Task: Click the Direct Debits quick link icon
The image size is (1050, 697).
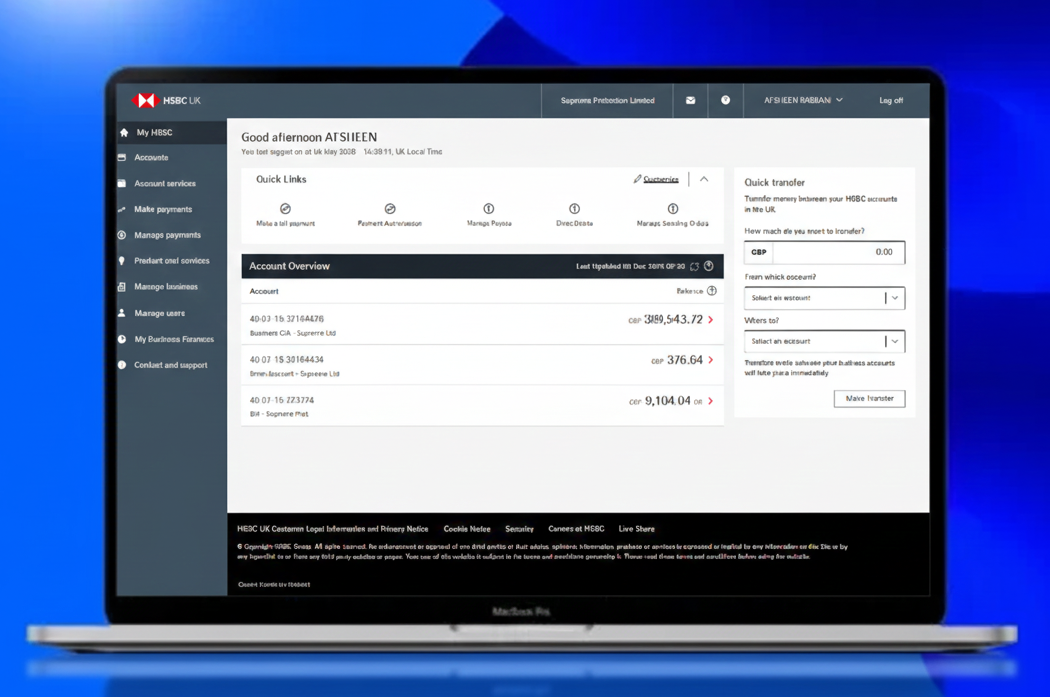Action: pyautogui.click(x=574, y=209)
